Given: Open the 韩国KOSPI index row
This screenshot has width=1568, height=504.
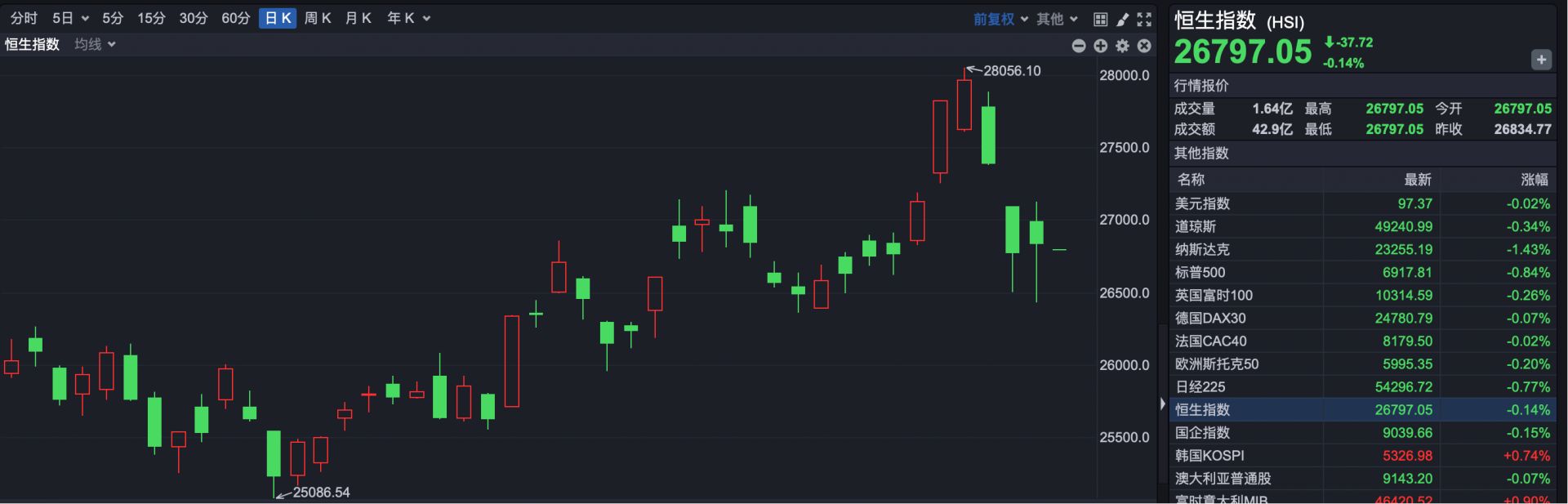Looking at the screenshot, I should point(1362,456).
